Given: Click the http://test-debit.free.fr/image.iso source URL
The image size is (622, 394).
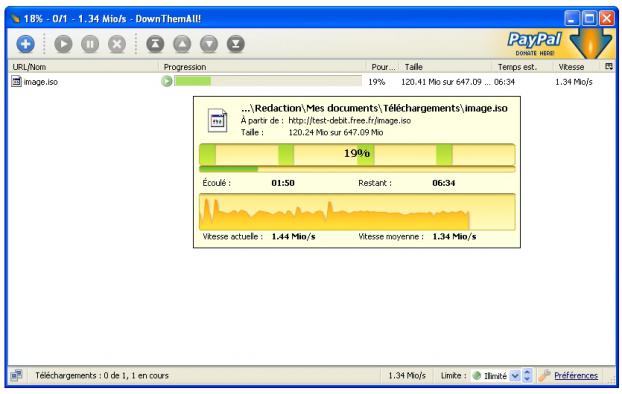Looking at the screenshot, I should 349,120.
